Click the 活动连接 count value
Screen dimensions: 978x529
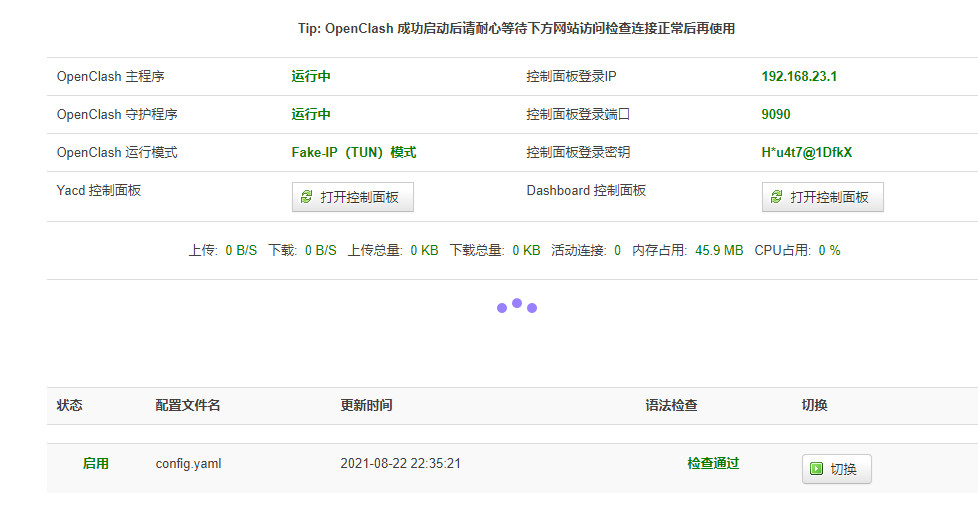(x=617, y=251)
